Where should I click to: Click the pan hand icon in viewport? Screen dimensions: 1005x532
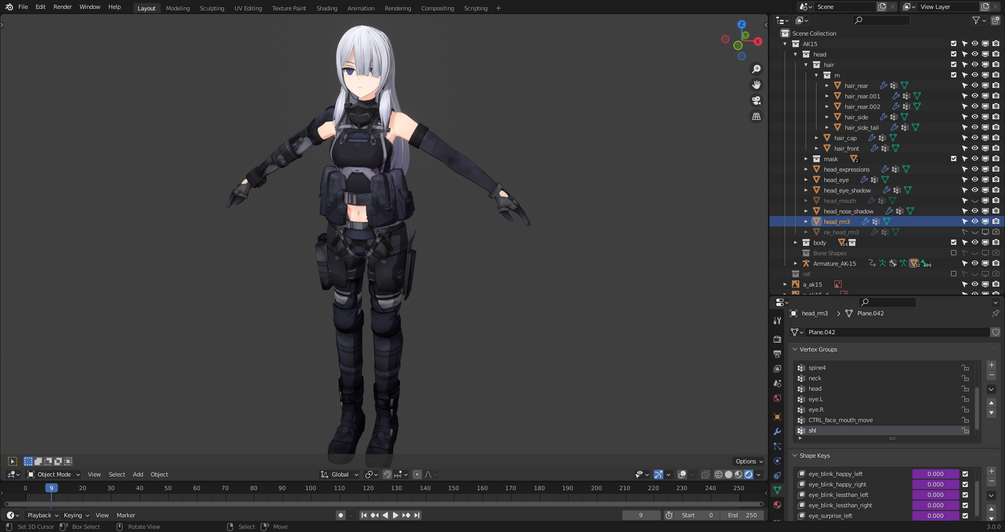click(756, 85)
